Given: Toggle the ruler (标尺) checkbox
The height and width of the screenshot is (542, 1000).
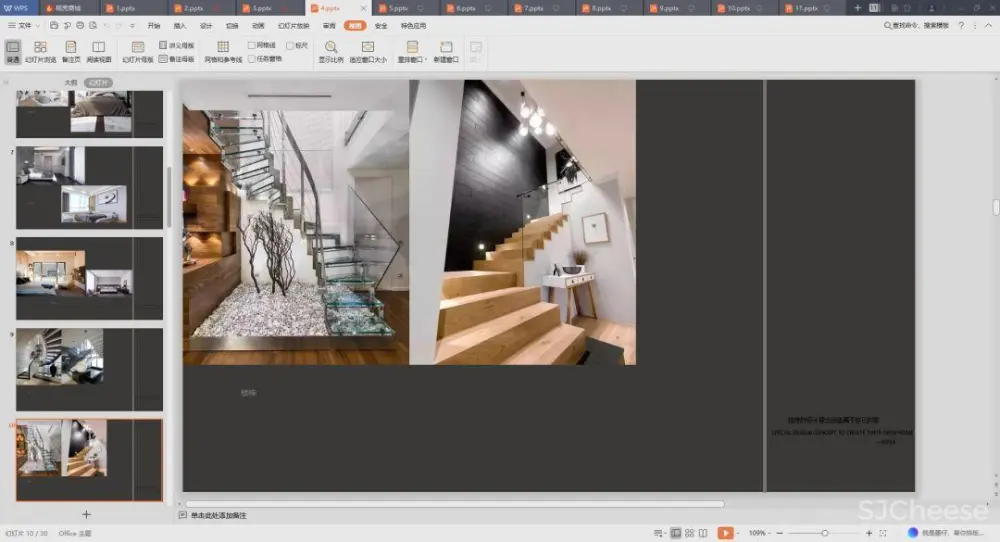Looking at the screenshot, I should pyautogui.click(x=290, y=46).
